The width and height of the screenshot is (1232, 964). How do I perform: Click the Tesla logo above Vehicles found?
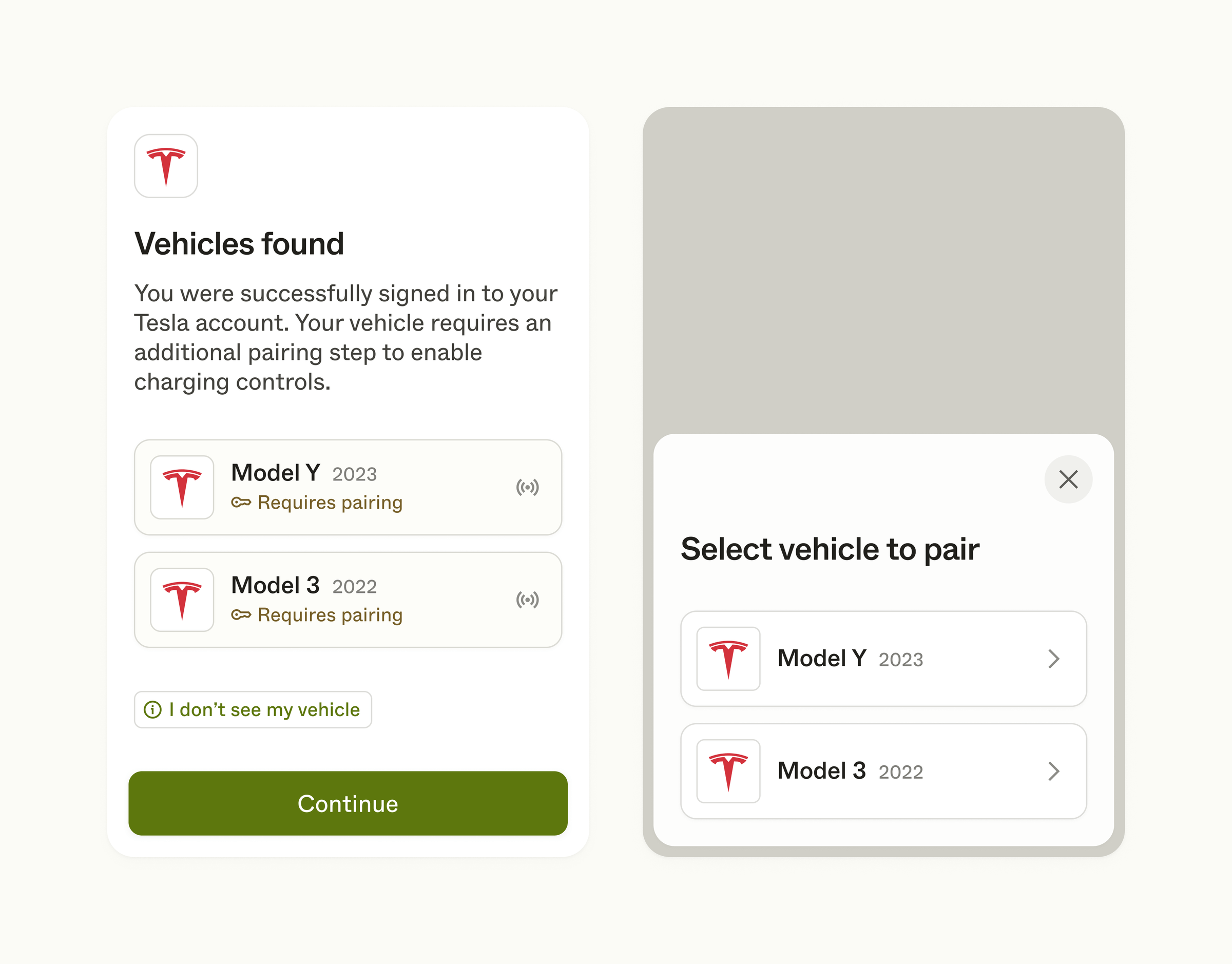pos(166,166)
